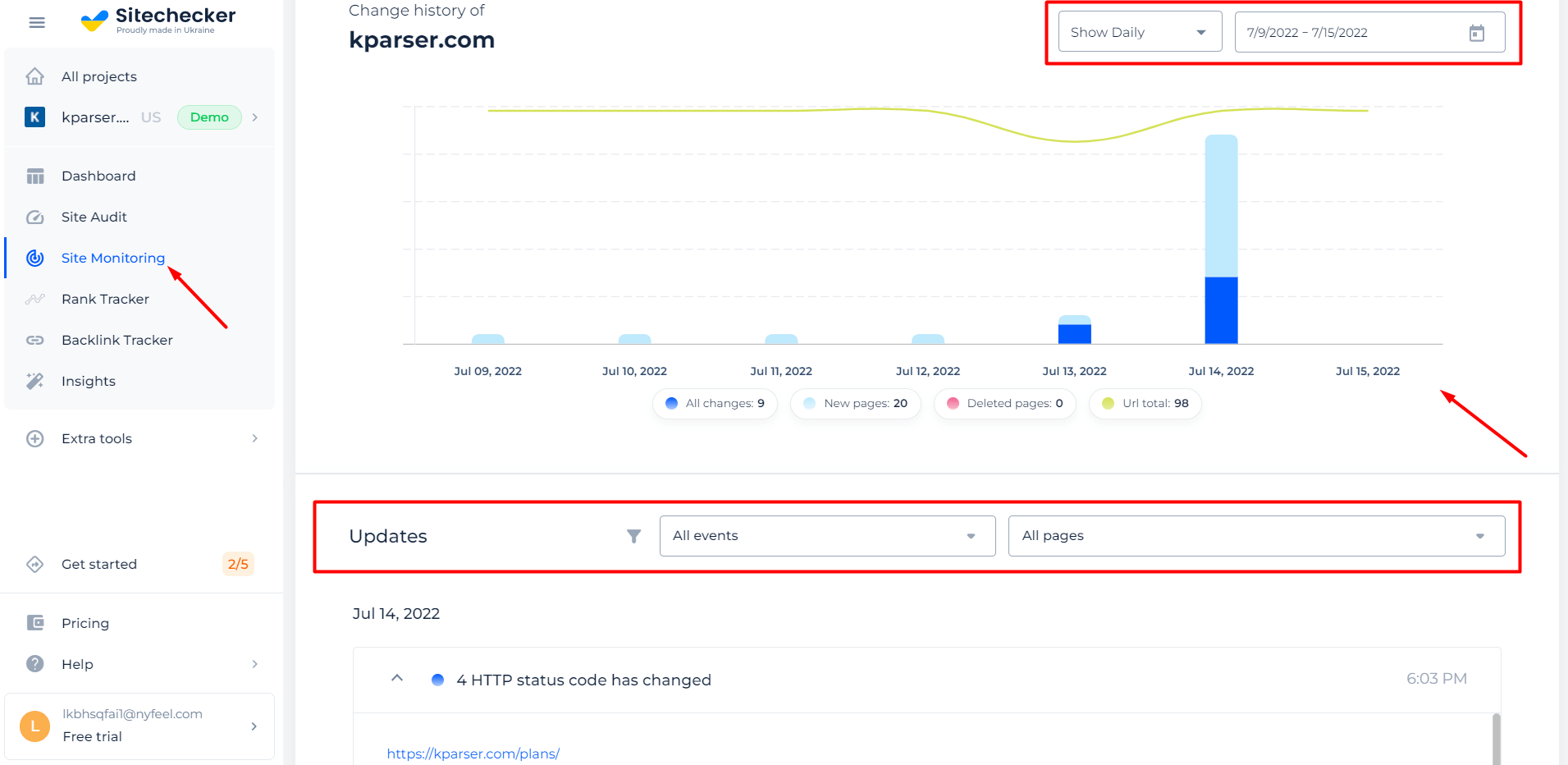
Task: Click the kparser.com title
Action: (x=422, y=39)
